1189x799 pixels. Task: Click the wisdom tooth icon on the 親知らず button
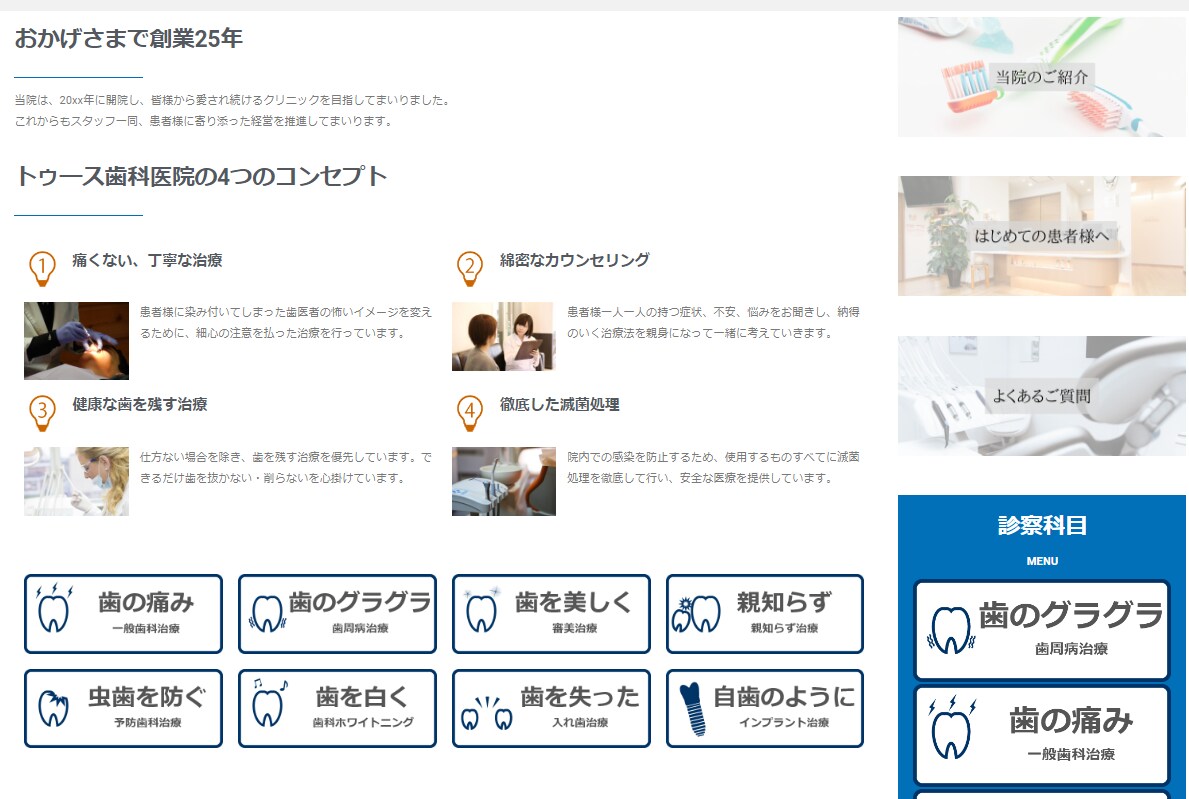coord(696,613)
